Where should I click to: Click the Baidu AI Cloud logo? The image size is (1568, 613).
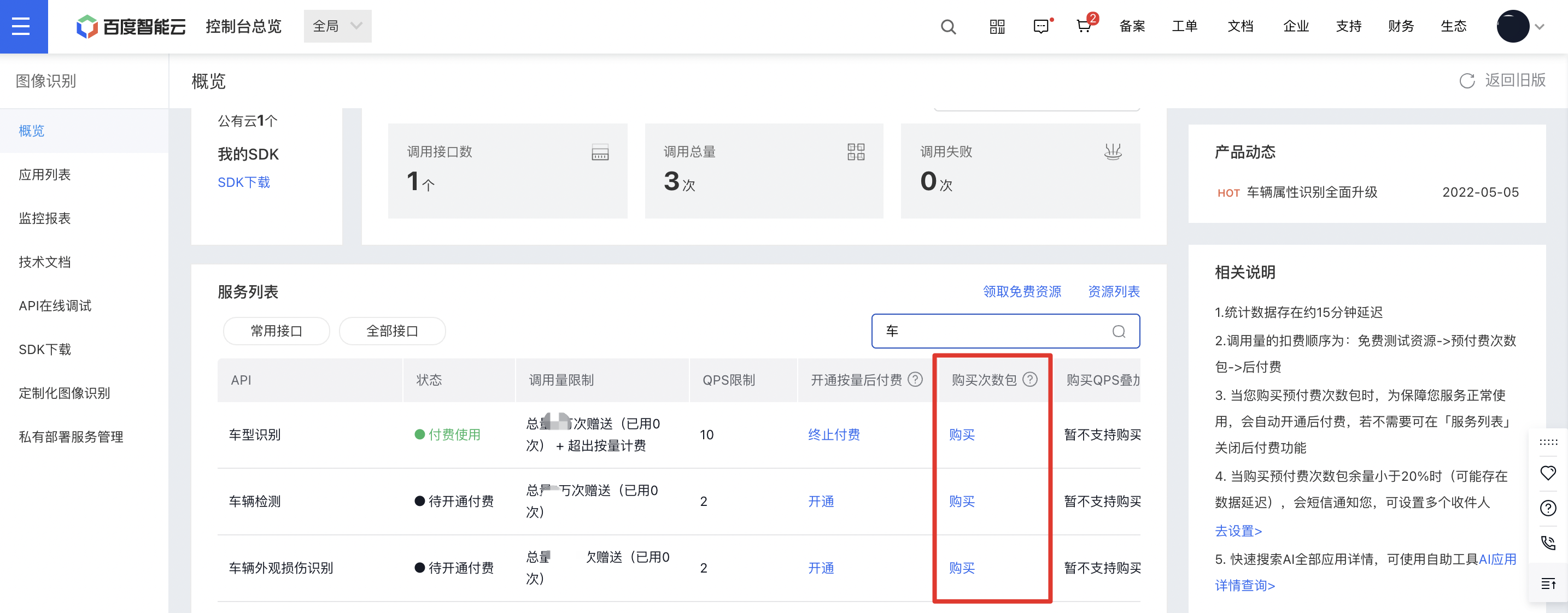(131, 27)
